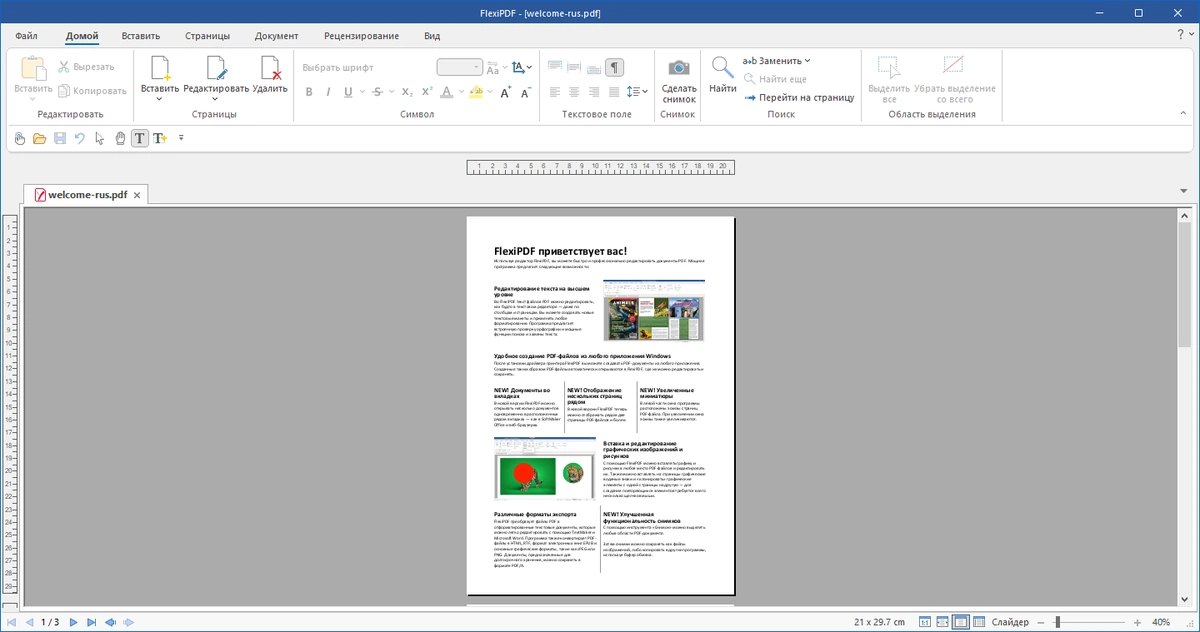Select the add text T+ tool
The width and height of the screenshot is (1200, 632).
pos(160,138)
